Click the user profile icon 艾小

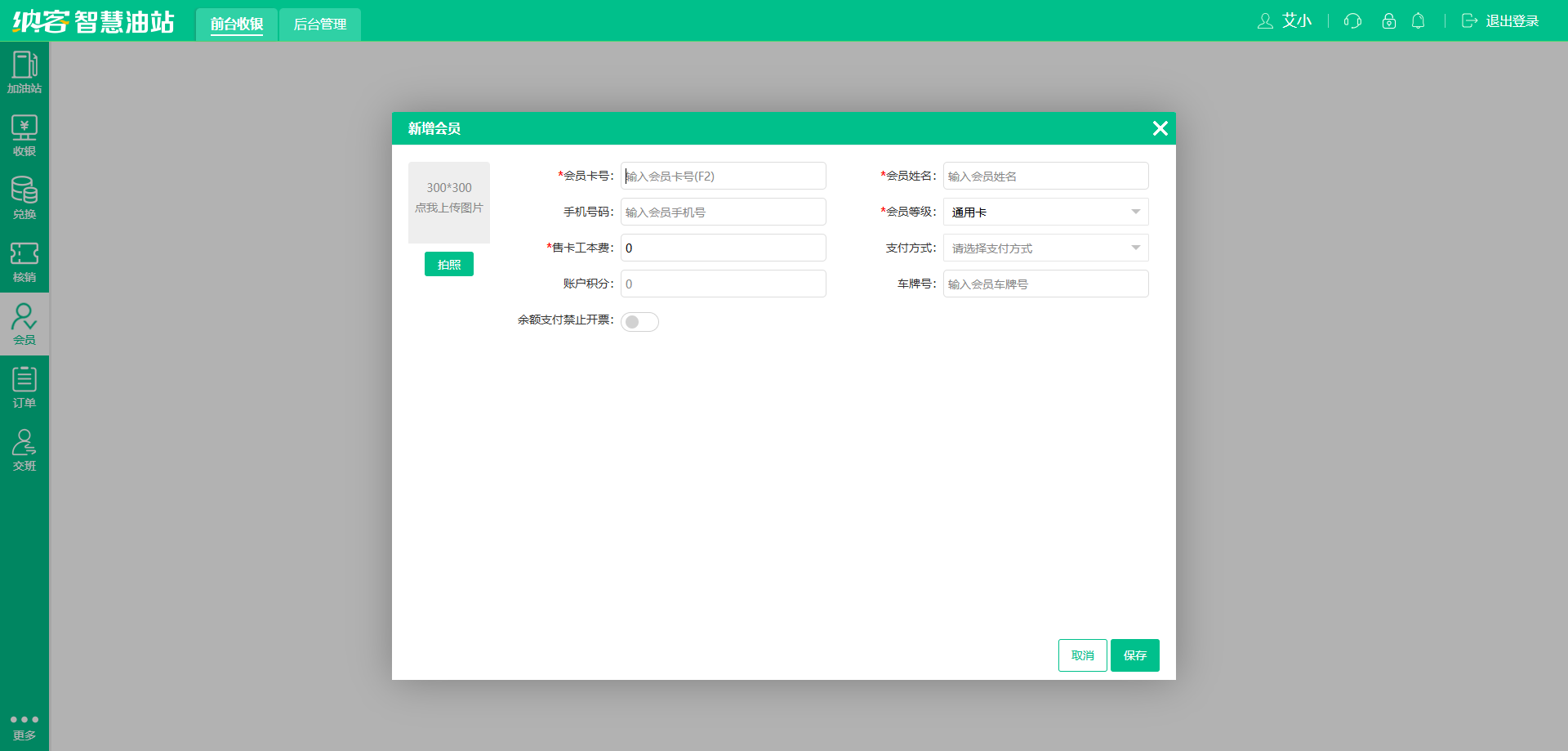(1284, 20)
